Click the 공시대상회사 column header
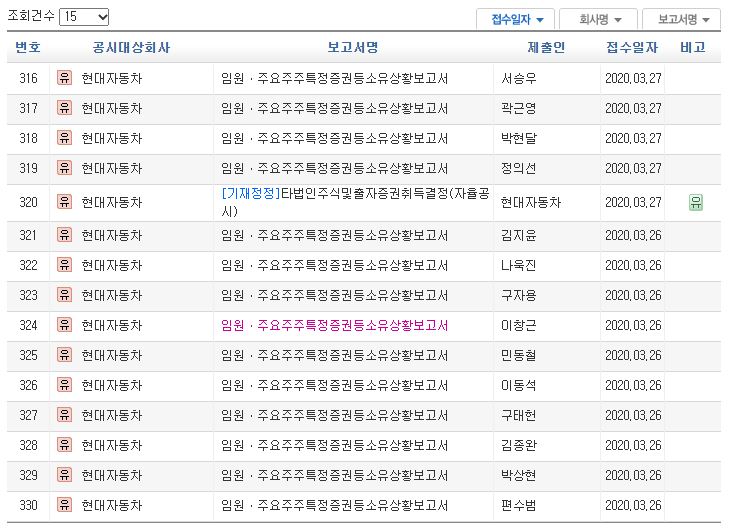Image resolution: width=730 pixels, height=525 pixels. (x=131, y=47)
